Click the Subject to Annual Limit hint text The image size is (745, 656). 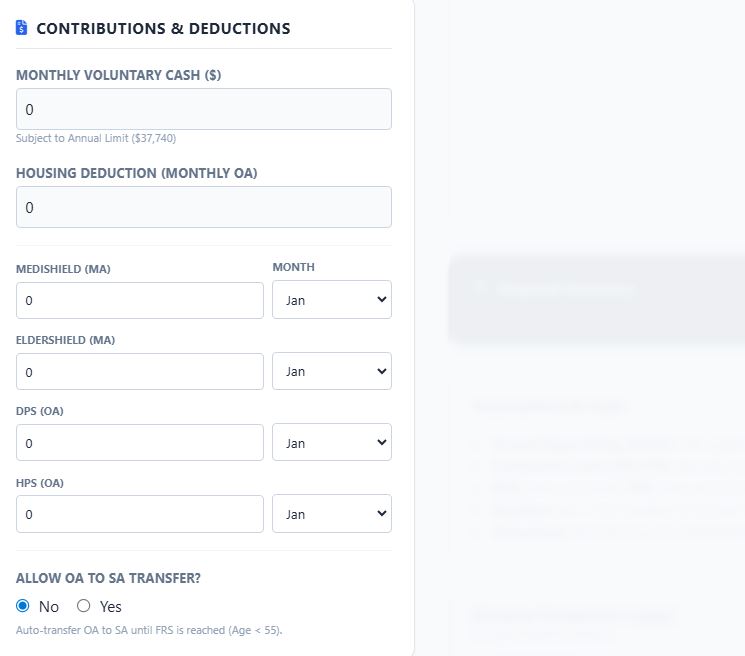(96, 138)
